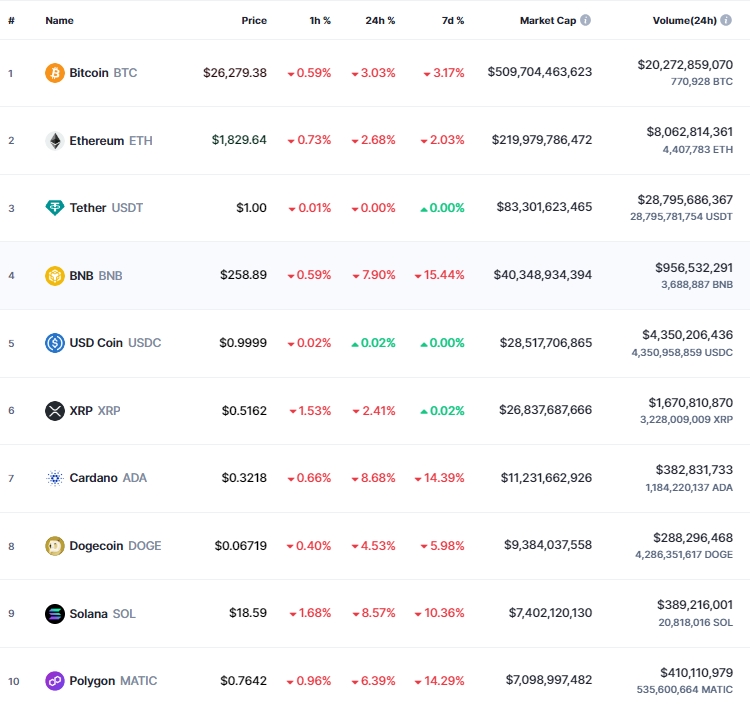
Task: Click Bitcoin price $26,279.38
Action: click(x=235, y=73)
